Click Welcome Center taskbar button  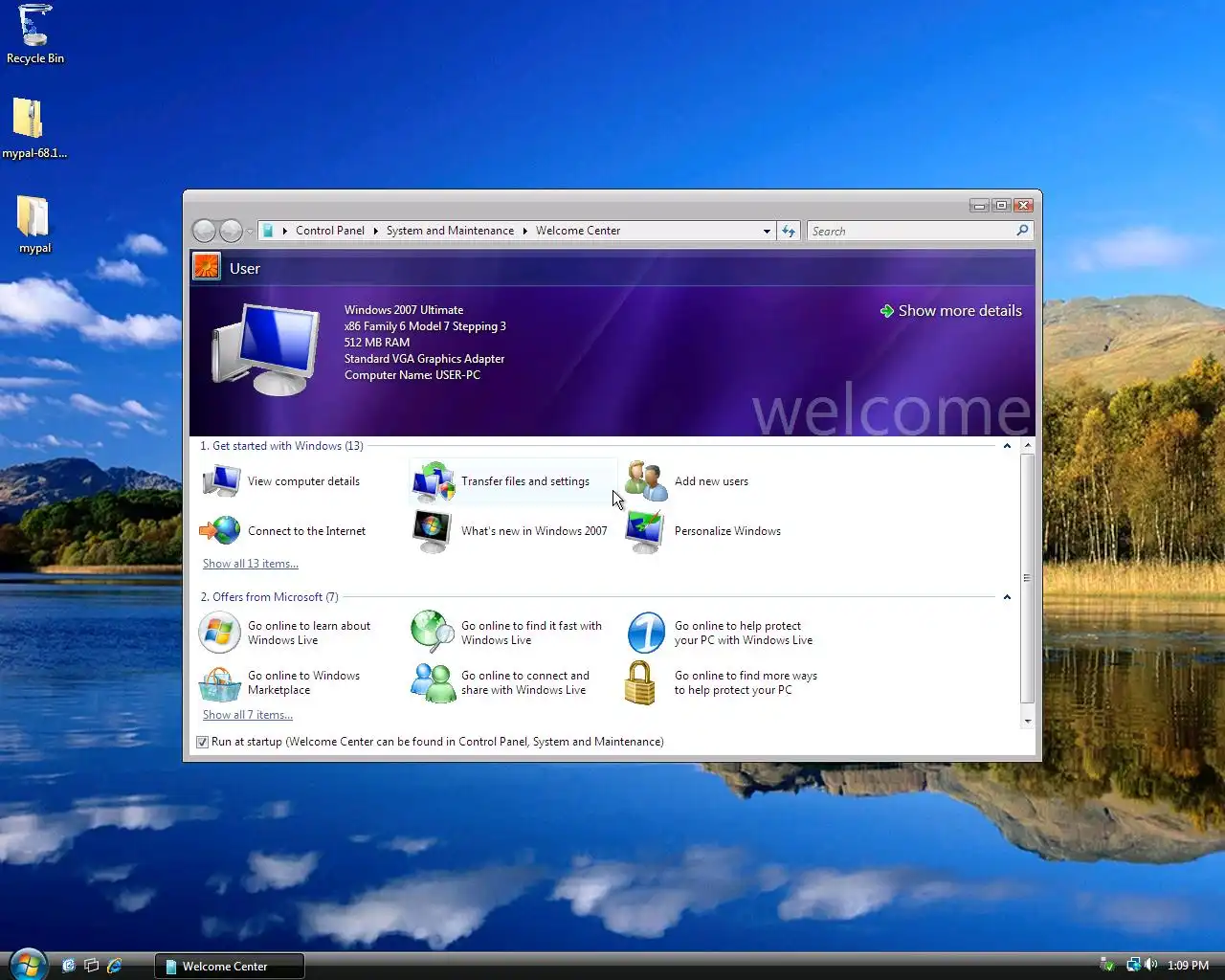click(x=230, y=966)
